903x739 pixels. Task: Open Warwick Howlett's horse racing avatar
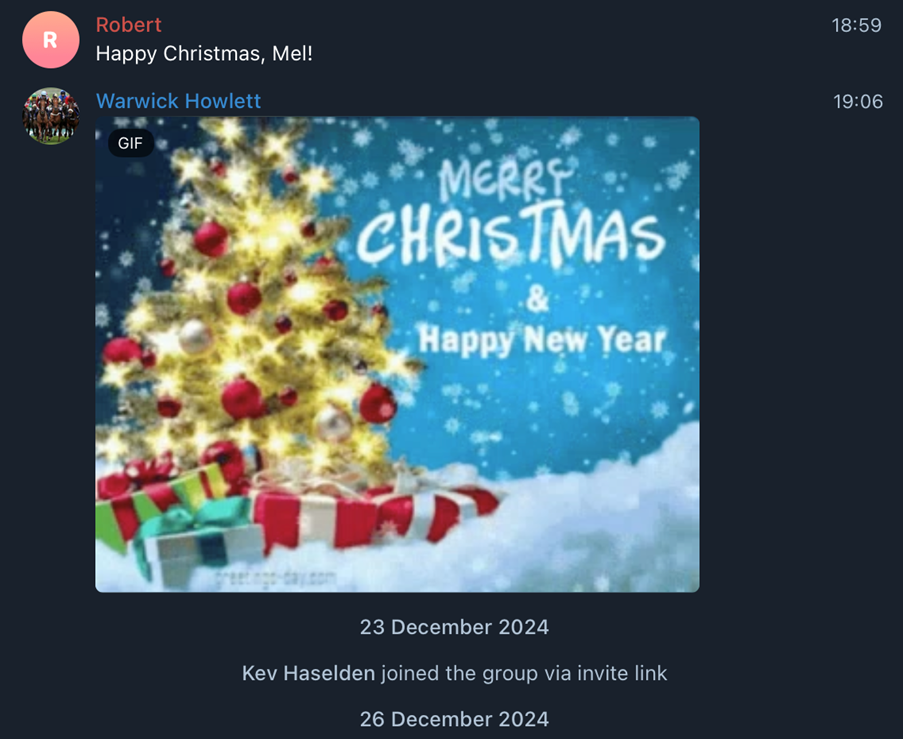click(51, 116)
